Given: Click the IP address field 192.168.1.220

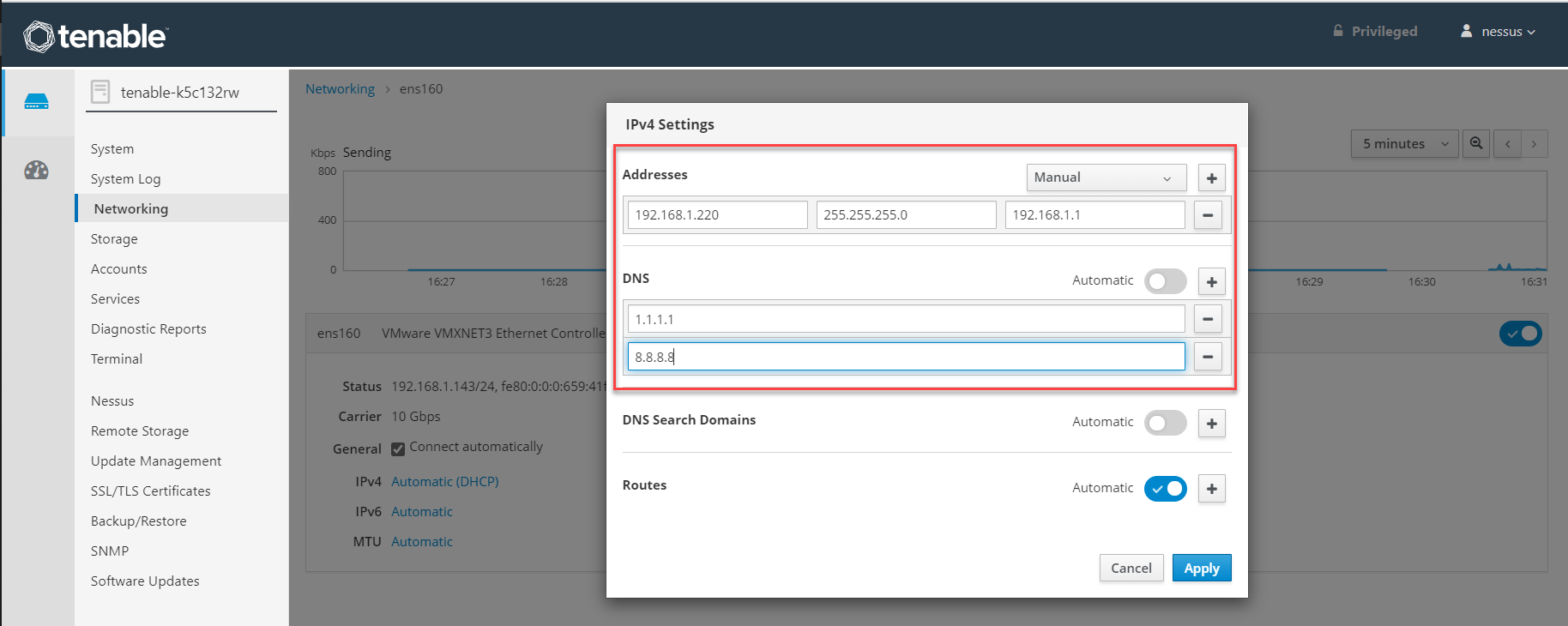Looking at the screenshot, I should (x=718, y=215).
